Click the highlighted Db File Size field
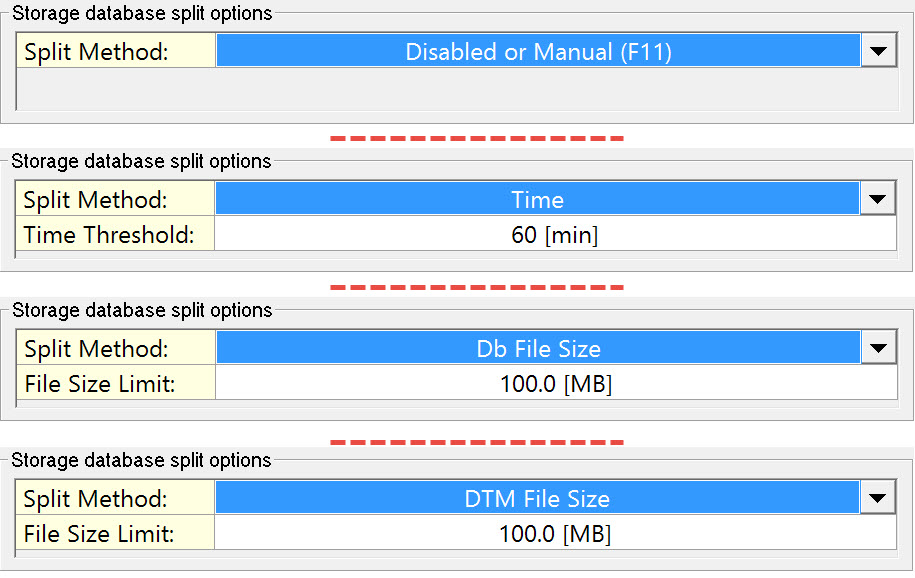Image resolution: width=915 pixels, height=578 pixels. pyautogui.click(x=538, y=349)
